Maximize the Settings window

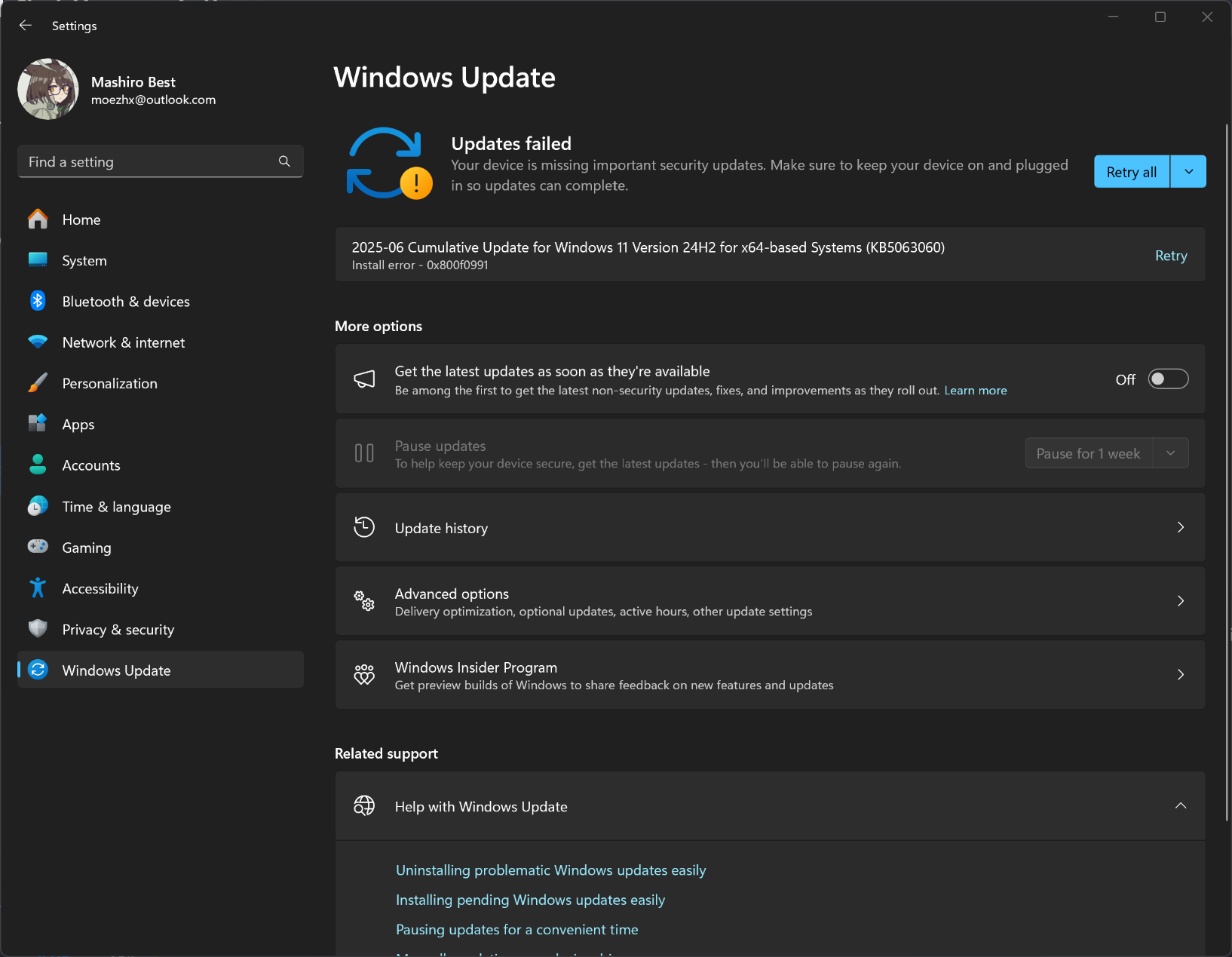[1160, 17]
